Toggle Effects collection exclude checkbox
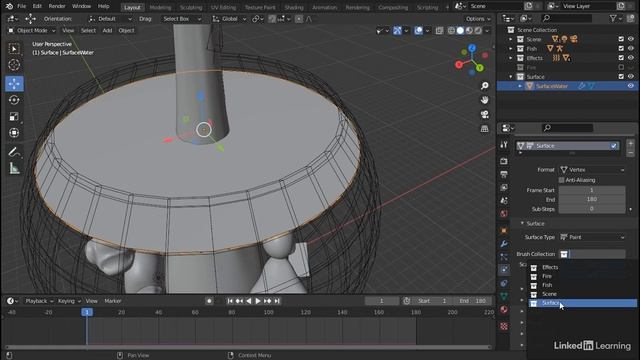This screenshot has width=640, height=360. point(621,58)
